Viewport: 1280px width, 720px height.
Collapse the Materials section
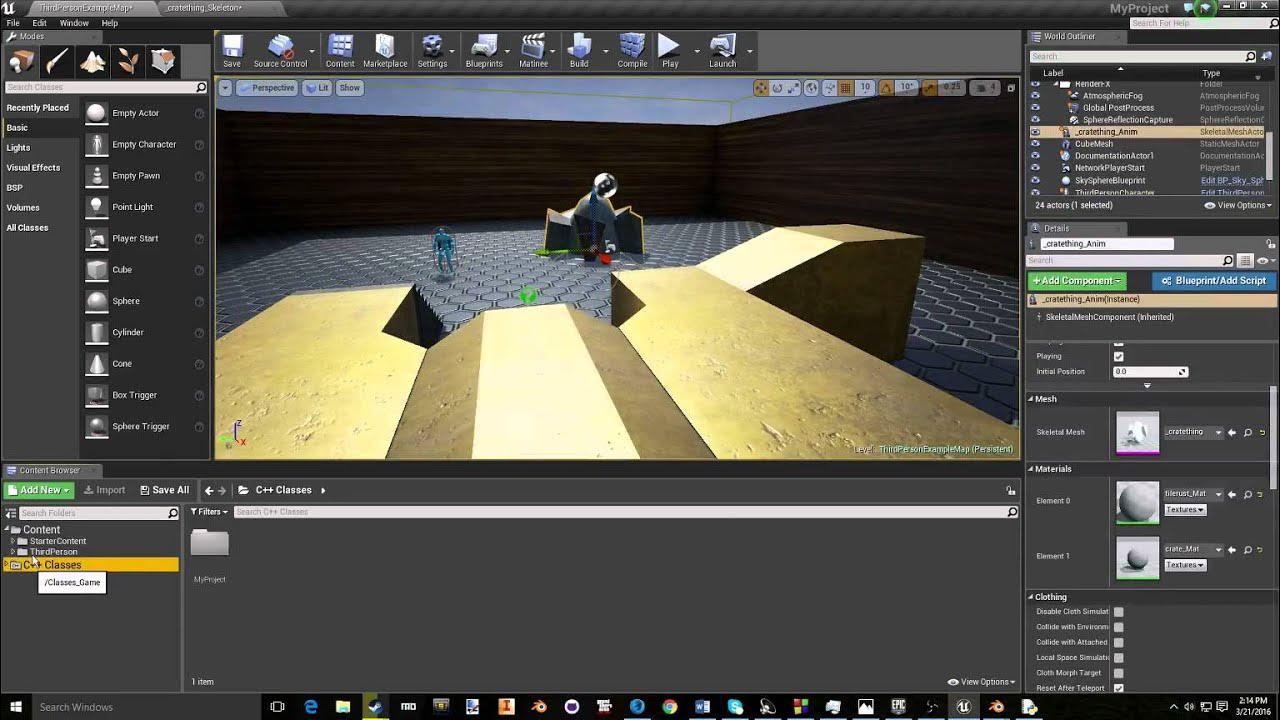pyautogui.click(x=1031, y=469)
